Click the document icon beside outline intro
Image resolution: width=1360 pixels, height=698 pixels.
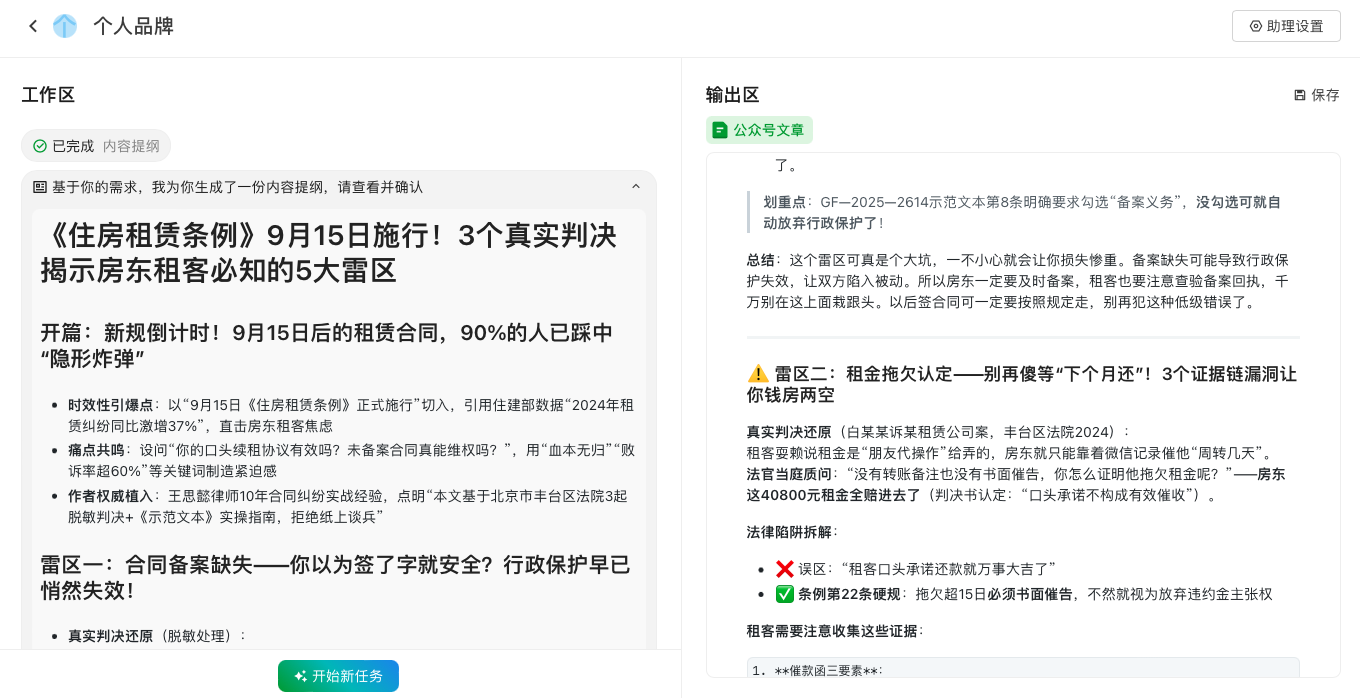pyautogui.click(x=40, y=187)
